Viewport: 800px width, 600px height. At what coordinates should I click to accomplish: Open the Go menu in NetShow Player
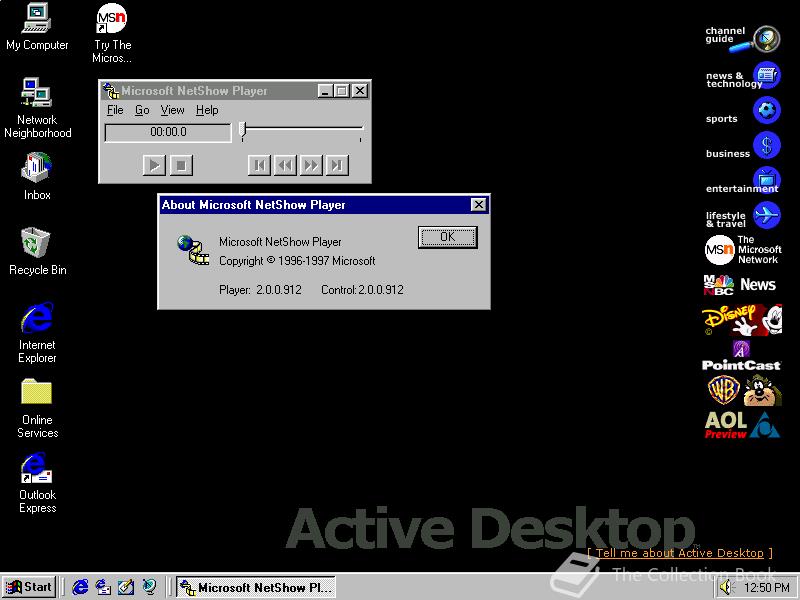coord(142,110)
